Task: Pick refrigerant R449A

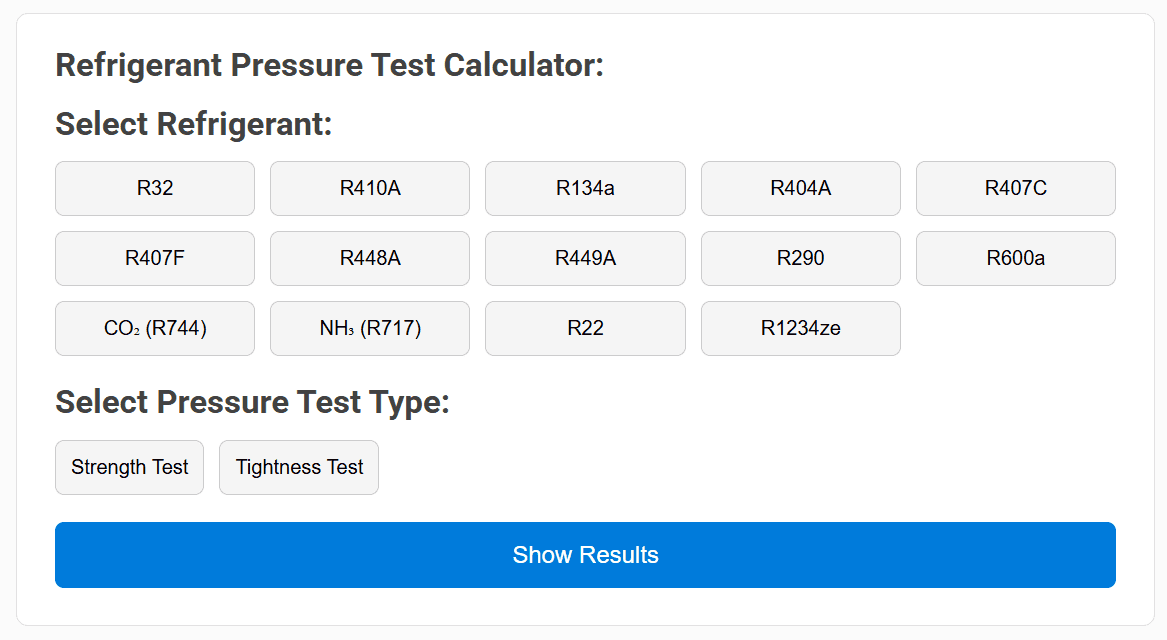Action: tap(585, 258)
